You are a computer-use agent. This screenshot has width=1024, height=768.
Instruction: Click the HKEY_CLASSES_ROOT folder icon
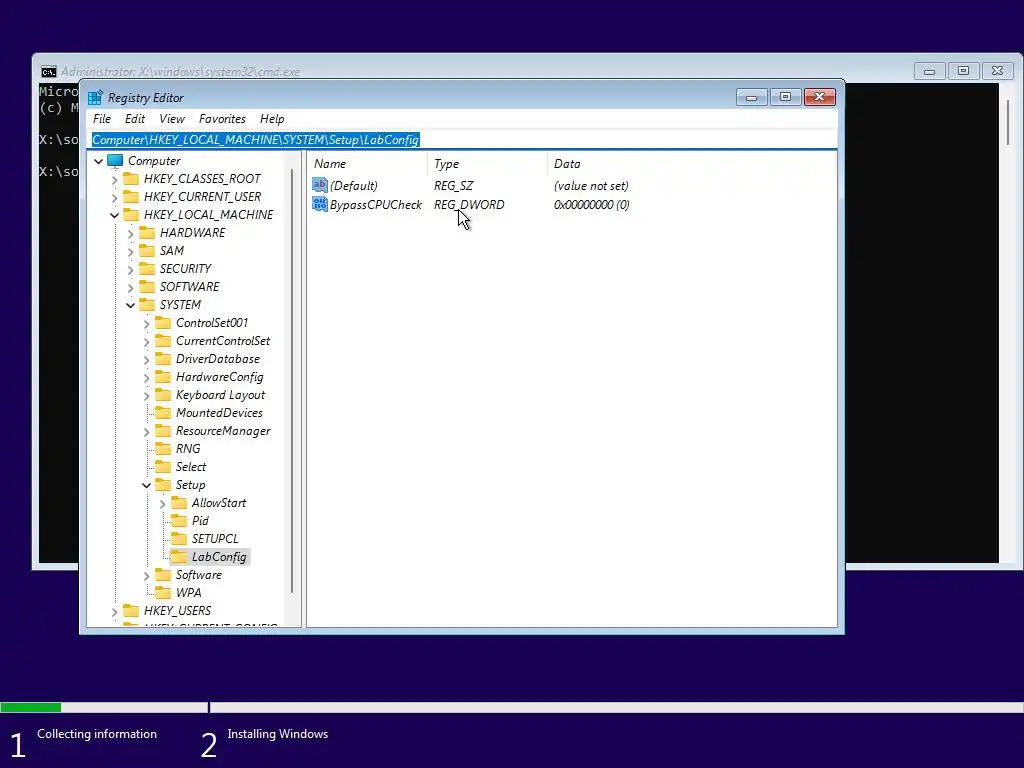coord(131,179)
